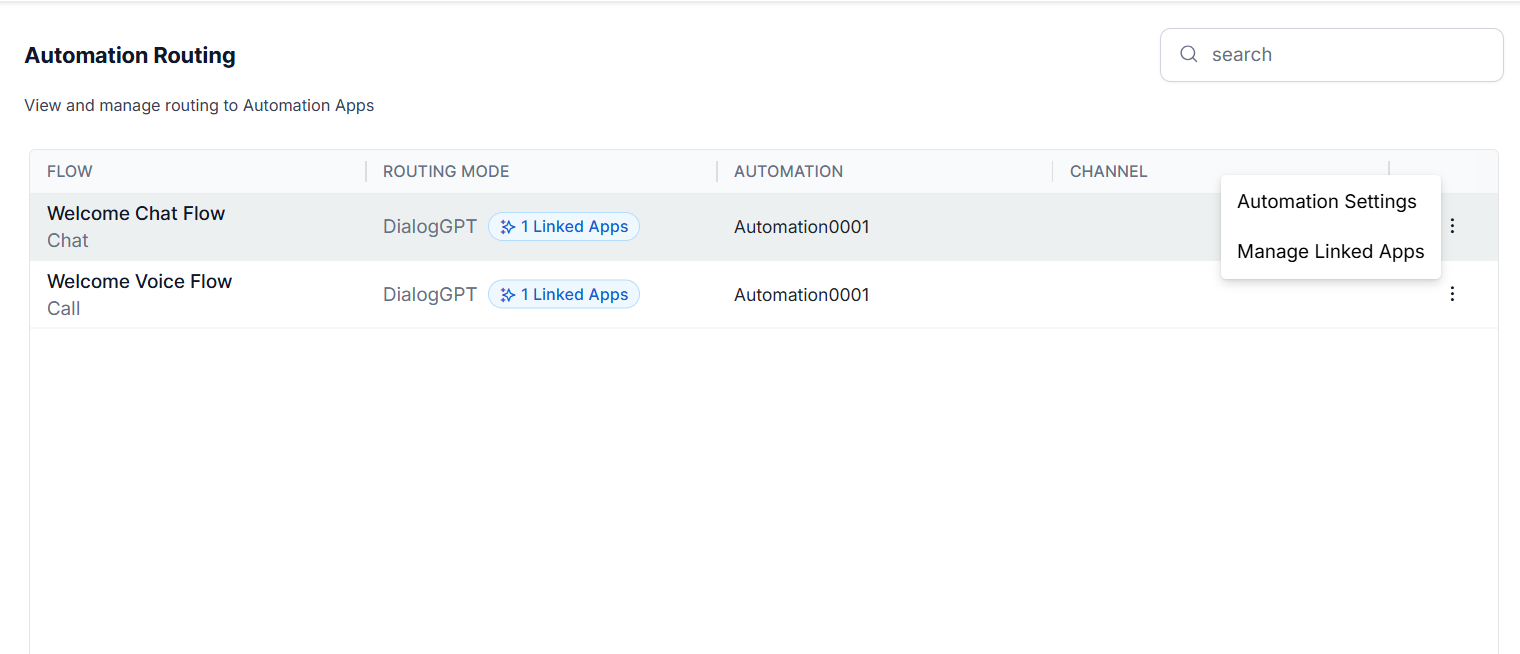The image size is (1520, 654).
Task: Click the AUTOMATION column header
Action: point(788,172)
